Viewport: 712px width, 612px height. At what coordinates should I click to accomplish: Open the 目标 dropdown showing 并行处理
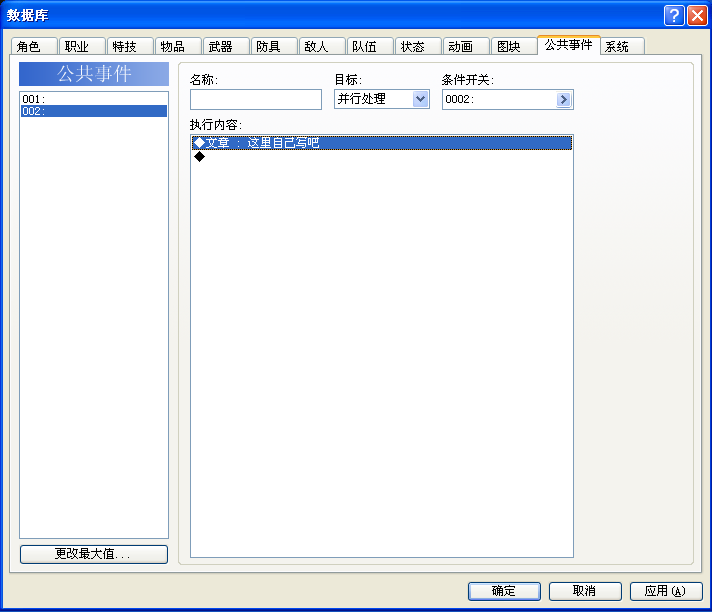(x=382, y=99)
